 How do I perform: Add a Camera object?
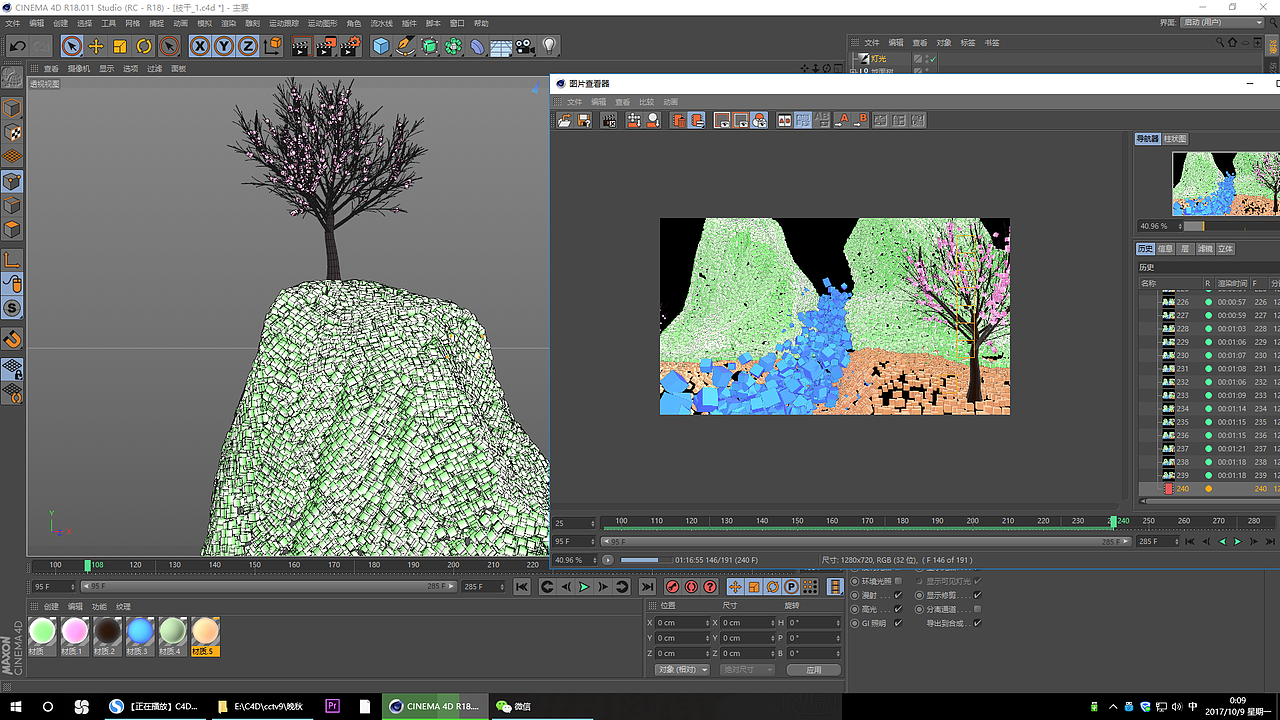pyautogui.click(x=526, y=46)
